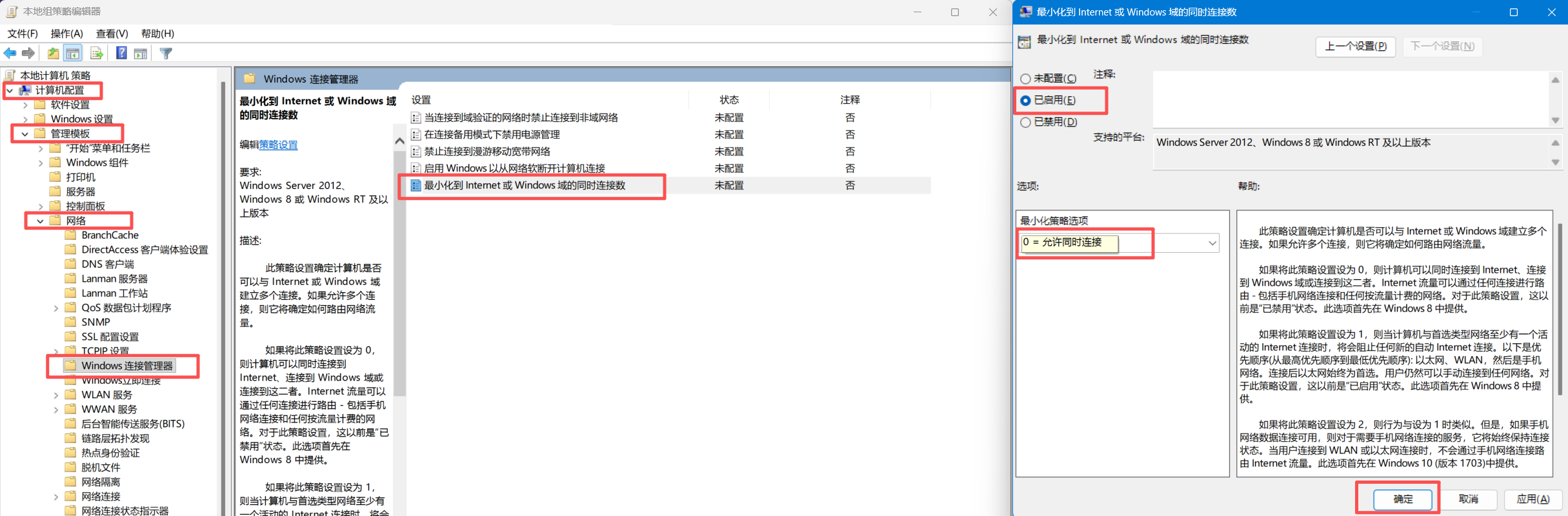
Task: Open the 操作(A) menu
Action: [x=67, y=34]
